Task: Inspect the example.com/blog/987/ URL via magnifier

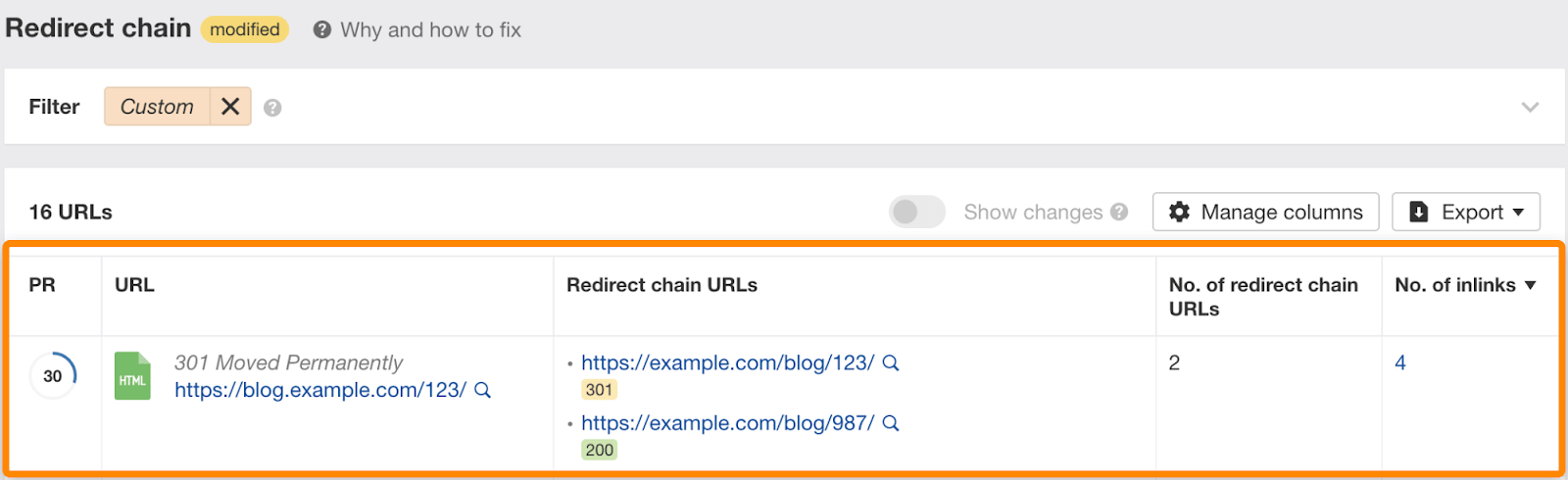Action: pyautogui.click(x=891, y=423)
